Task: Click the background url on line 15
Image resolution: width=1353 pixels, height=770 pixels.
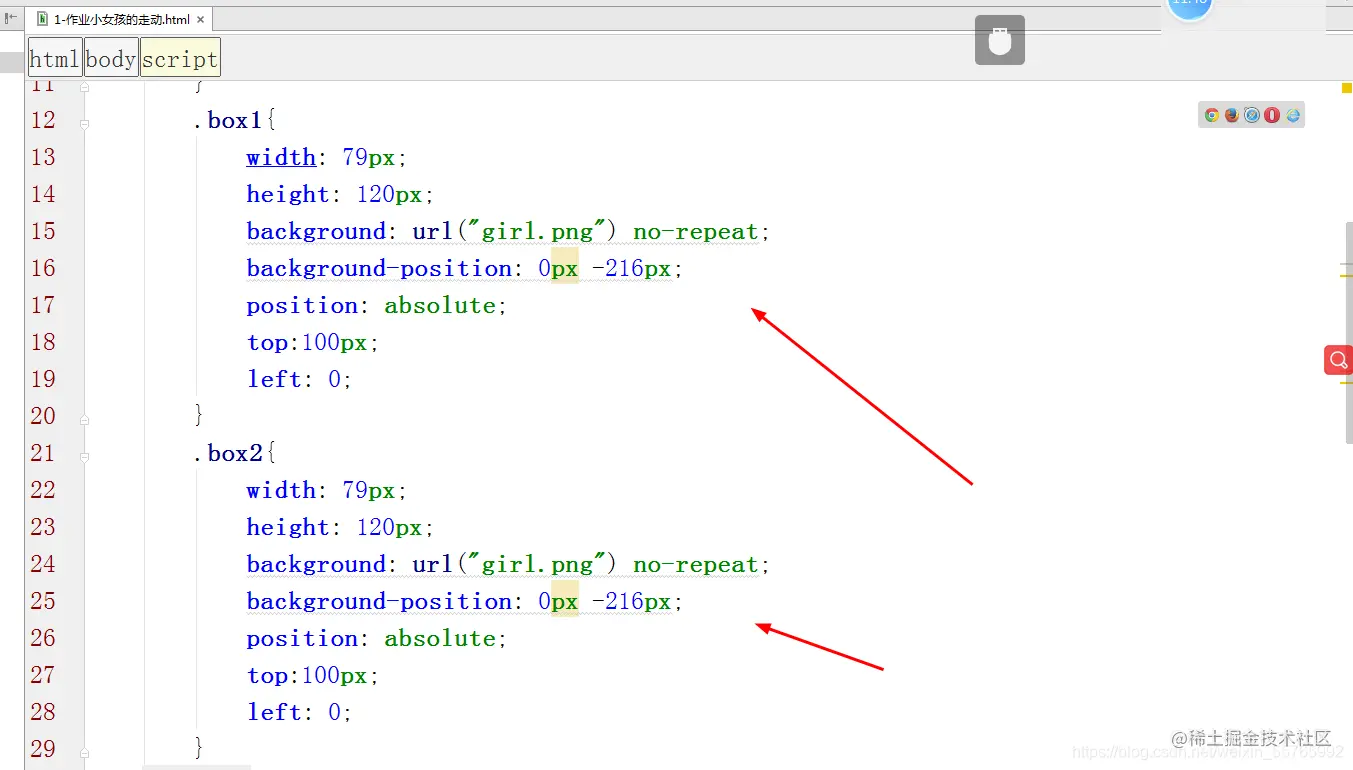Action: pos(509,231)
